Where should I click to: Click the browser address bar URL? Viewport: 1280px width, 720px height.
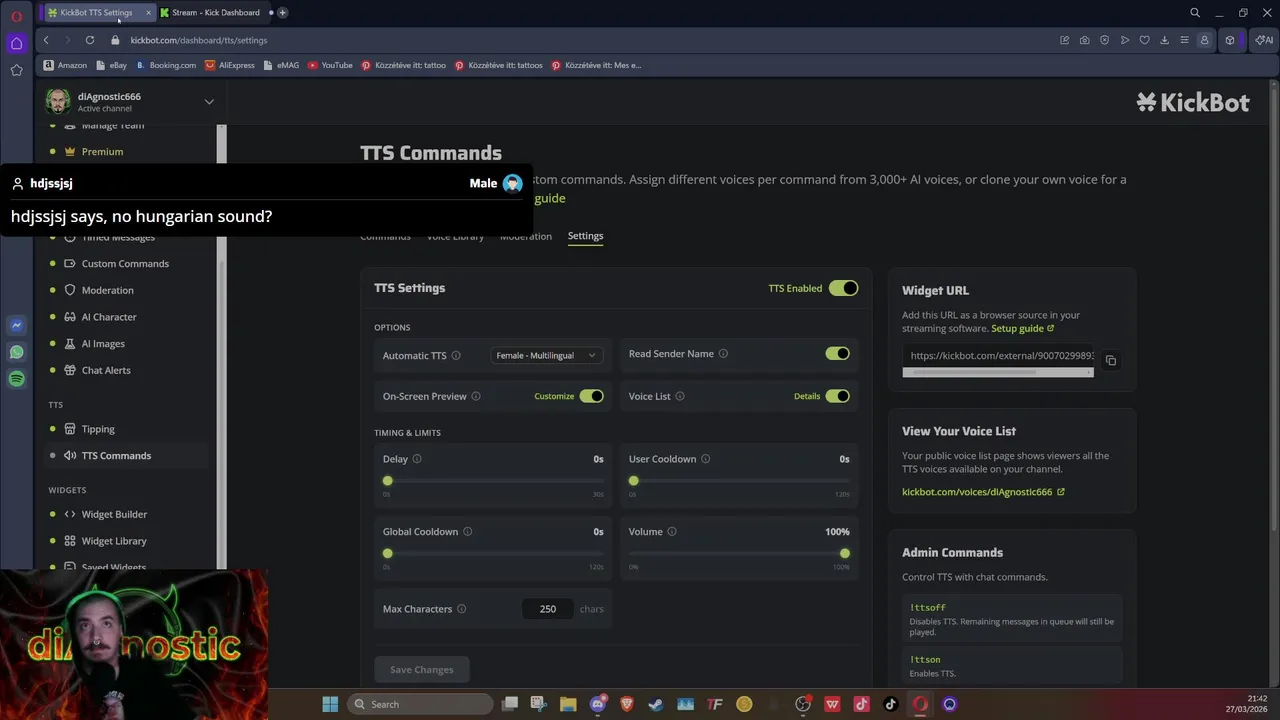pyautogui.click(x=199, y=40)
